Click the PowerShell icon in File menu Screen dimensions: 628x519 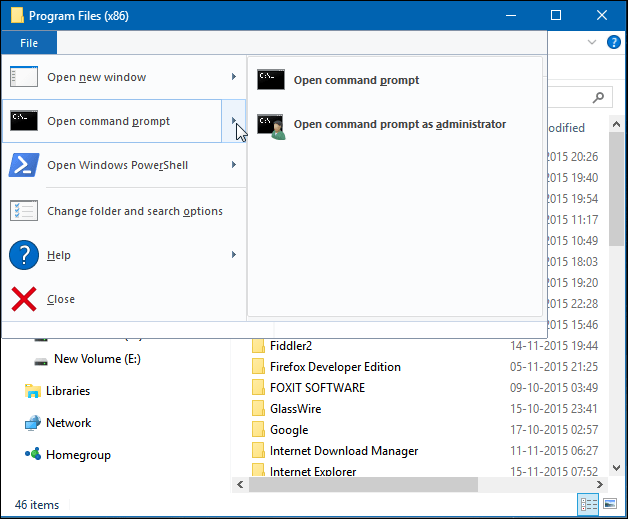coord(24,165)
